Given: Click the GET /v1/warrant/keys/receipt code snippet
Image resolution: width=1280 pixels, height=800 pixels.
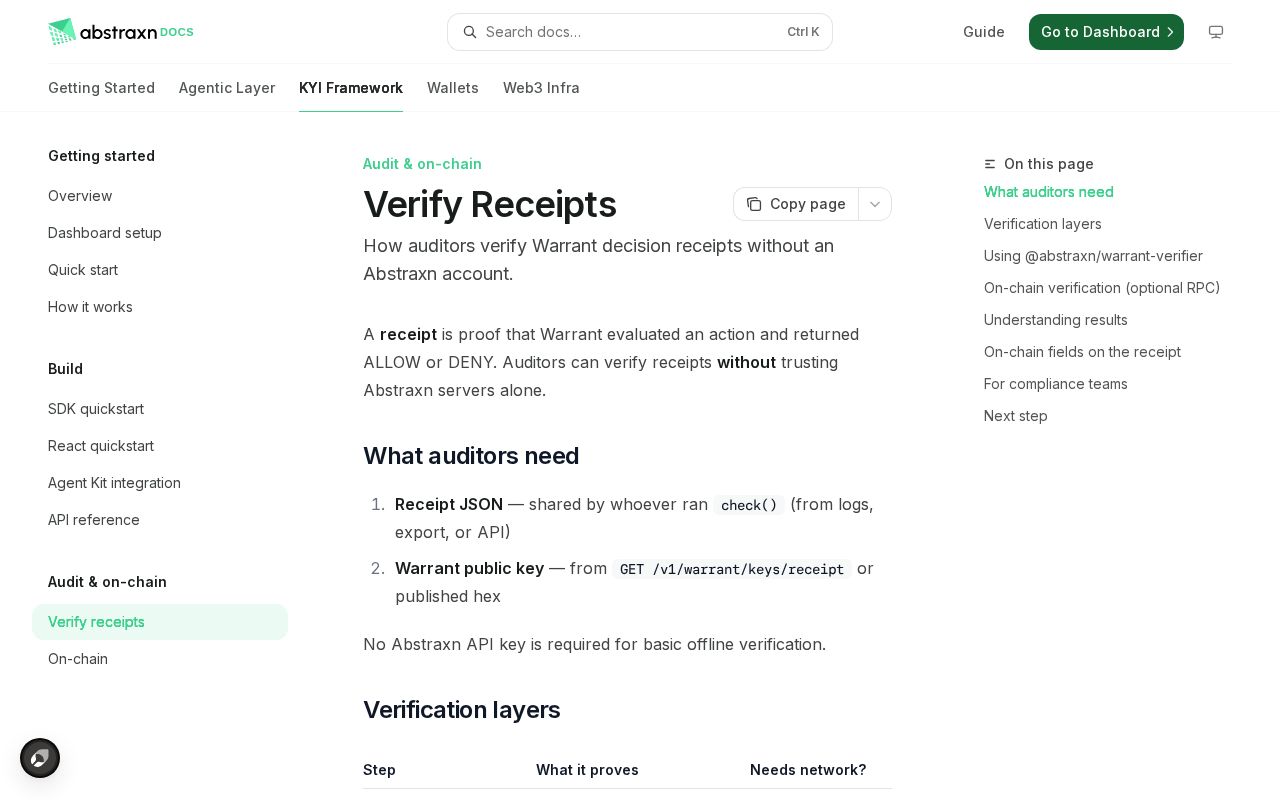Looking at the screenshot, I should (732, 569).
